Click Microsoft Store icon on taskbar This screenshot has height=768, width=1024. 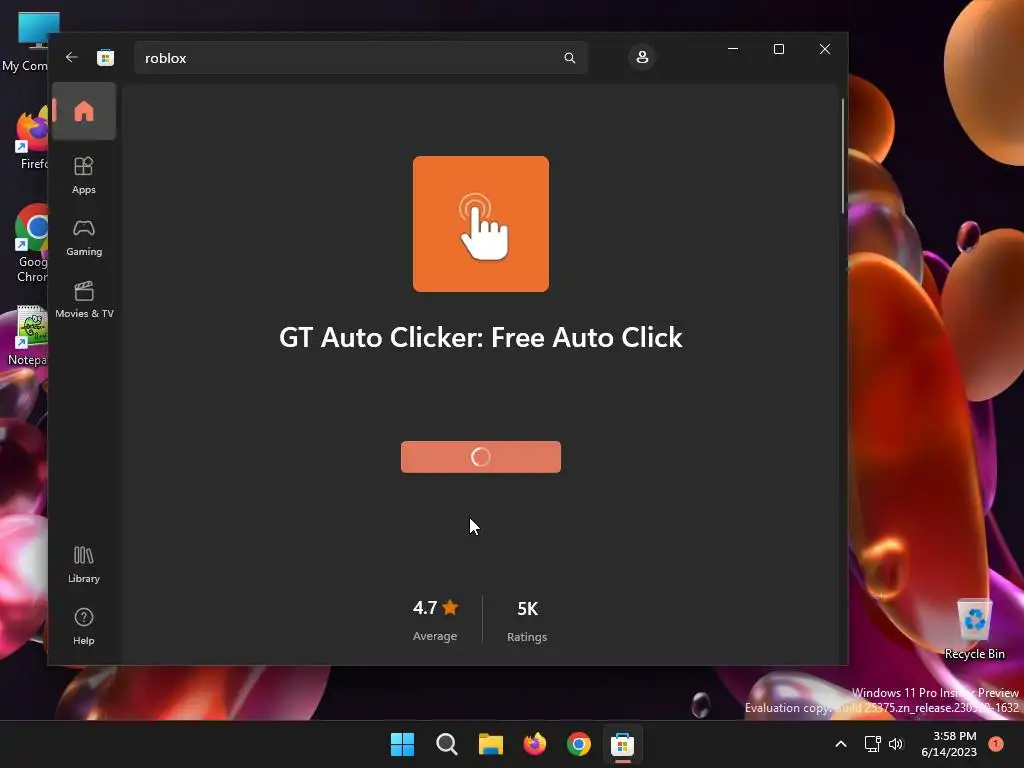(622, 744)
